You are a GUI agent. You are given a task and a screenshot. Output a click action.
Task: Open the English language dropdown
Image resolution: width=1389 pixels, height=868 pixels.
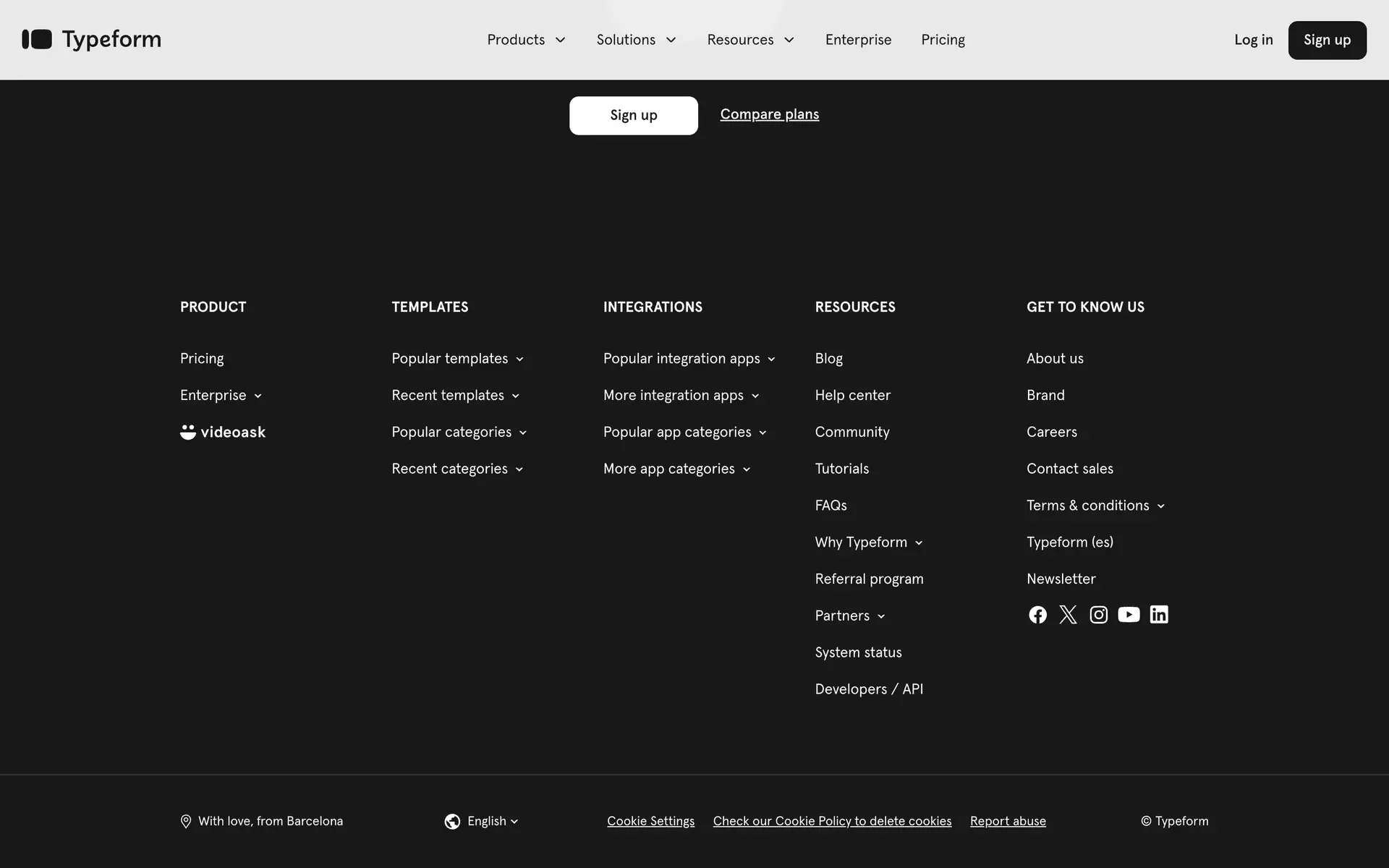(x=492, y=821)
